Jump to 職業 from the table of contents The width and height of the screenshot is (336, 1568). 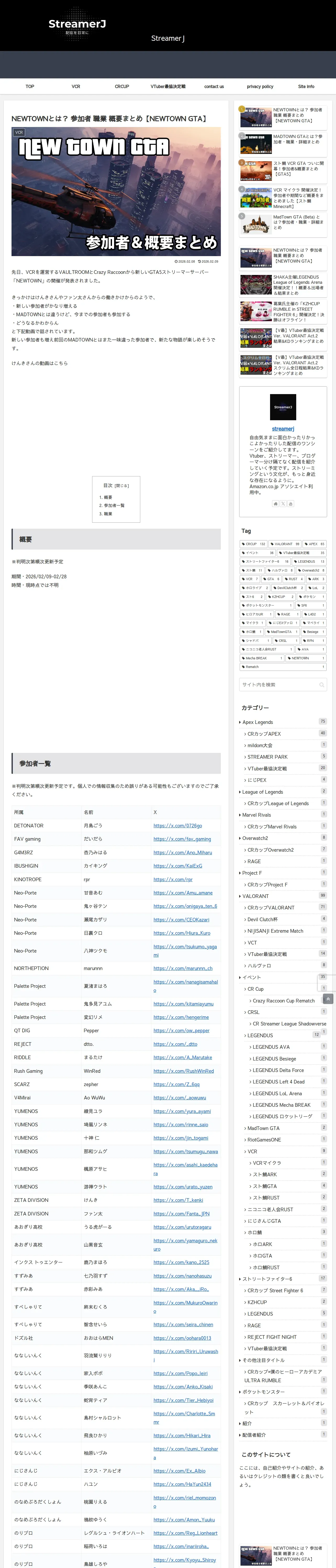[108, 514]
